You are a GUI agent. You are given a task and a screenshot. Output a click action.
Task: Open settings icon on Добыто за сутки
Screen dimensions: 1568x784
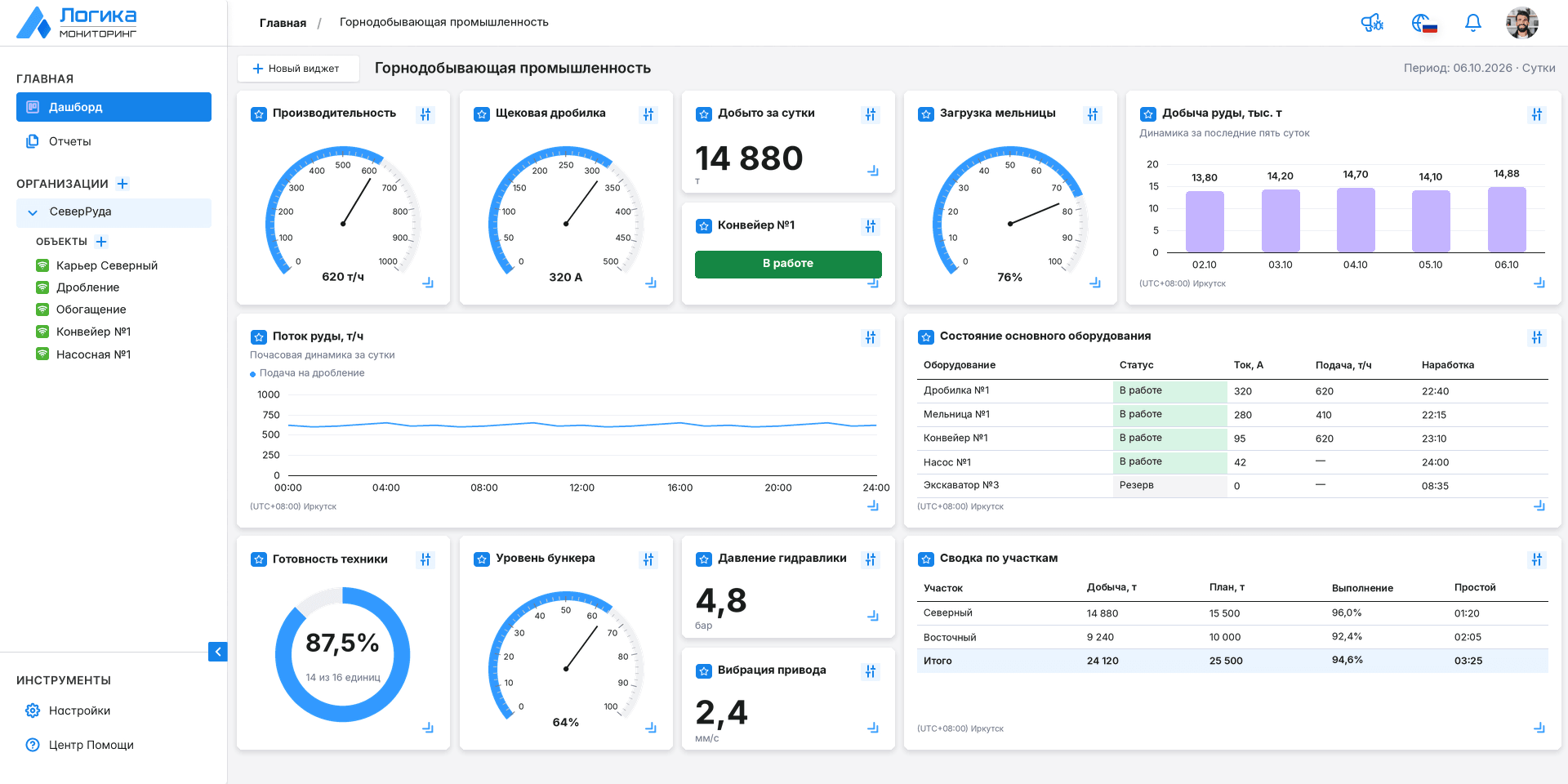click(871, 114)
